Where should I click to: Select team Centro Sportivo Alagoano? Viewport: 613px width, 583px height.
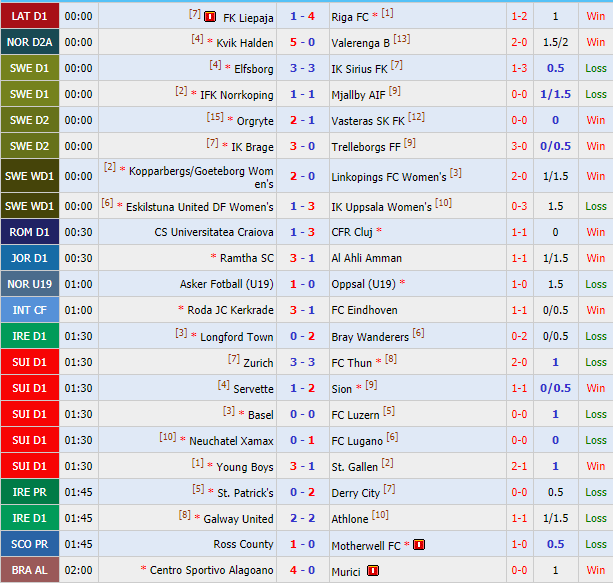point(212,570)
